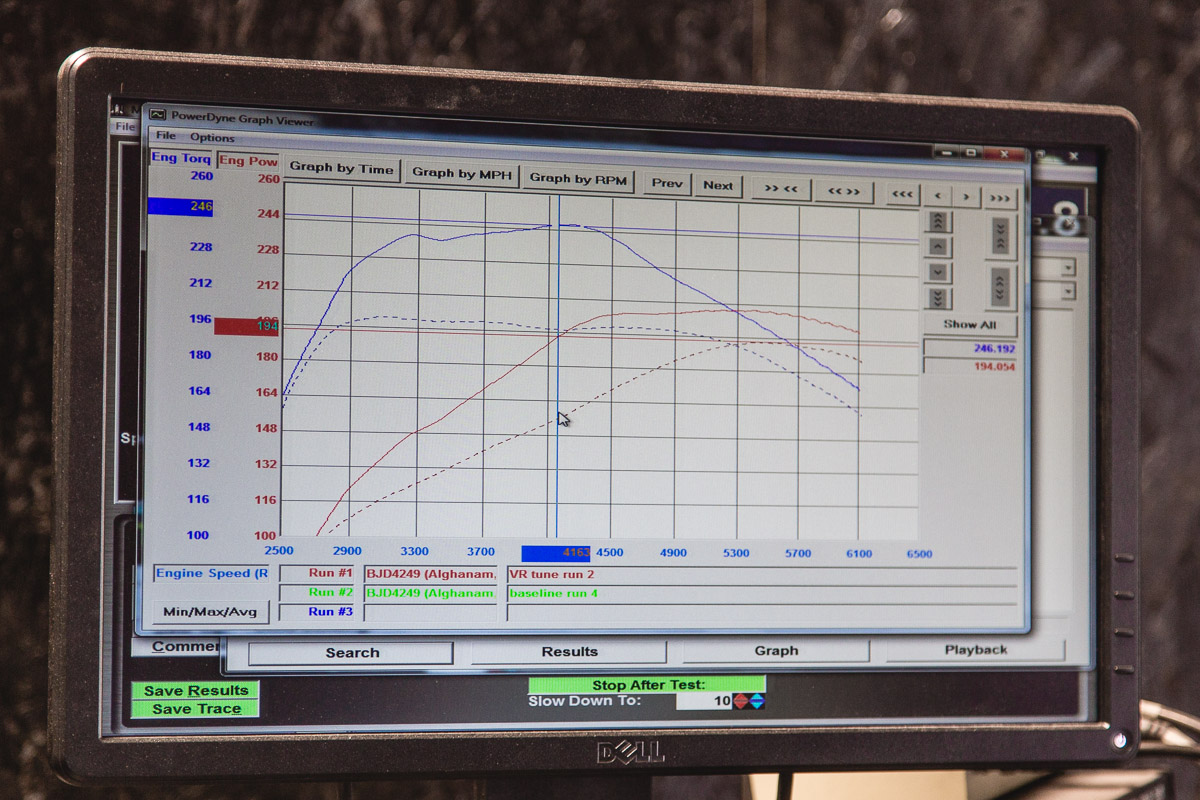This screenshot has height=800, width=1200.
Task: Click the vertical compress arrows button
Action: (x=1000, y=236)
